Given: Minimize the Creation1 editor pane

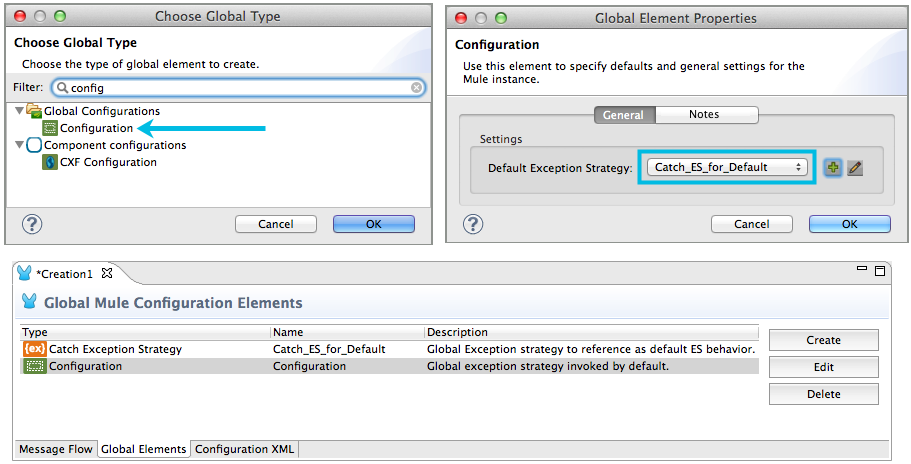Looking at the screenshot, I should click(x=862, y=268).
